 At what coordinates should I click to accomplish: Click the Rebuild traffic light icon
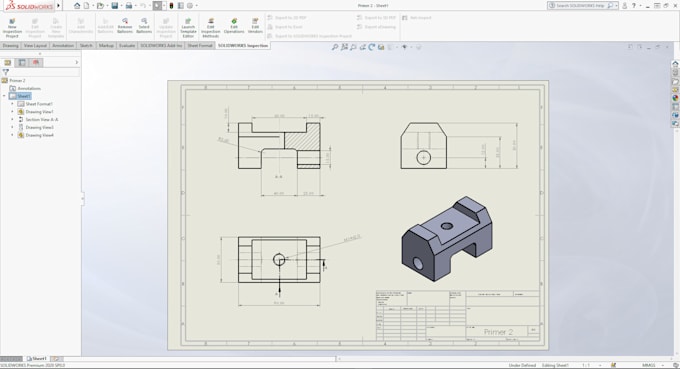coord(171,6)
